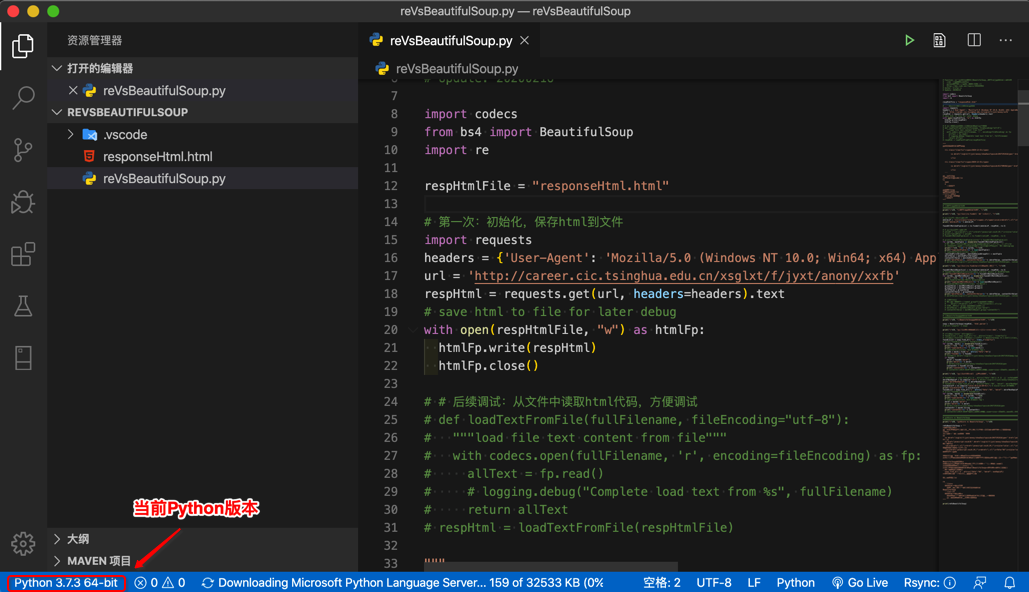The image size is (1029, 592).
Task: Open the Manage gear icon
Action: [x=23, y=543]
